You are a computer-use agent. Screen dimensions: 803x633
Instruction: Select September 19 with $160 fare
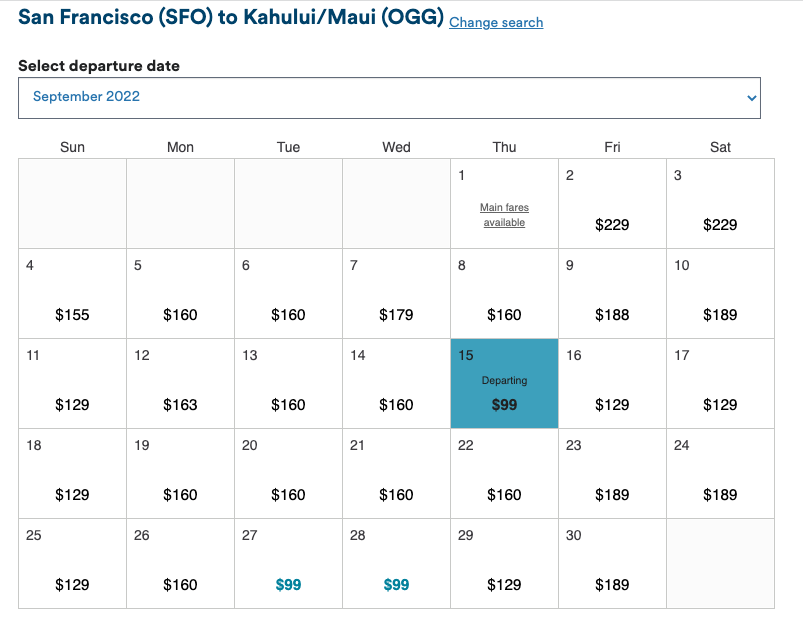click(x=180, y=474)
